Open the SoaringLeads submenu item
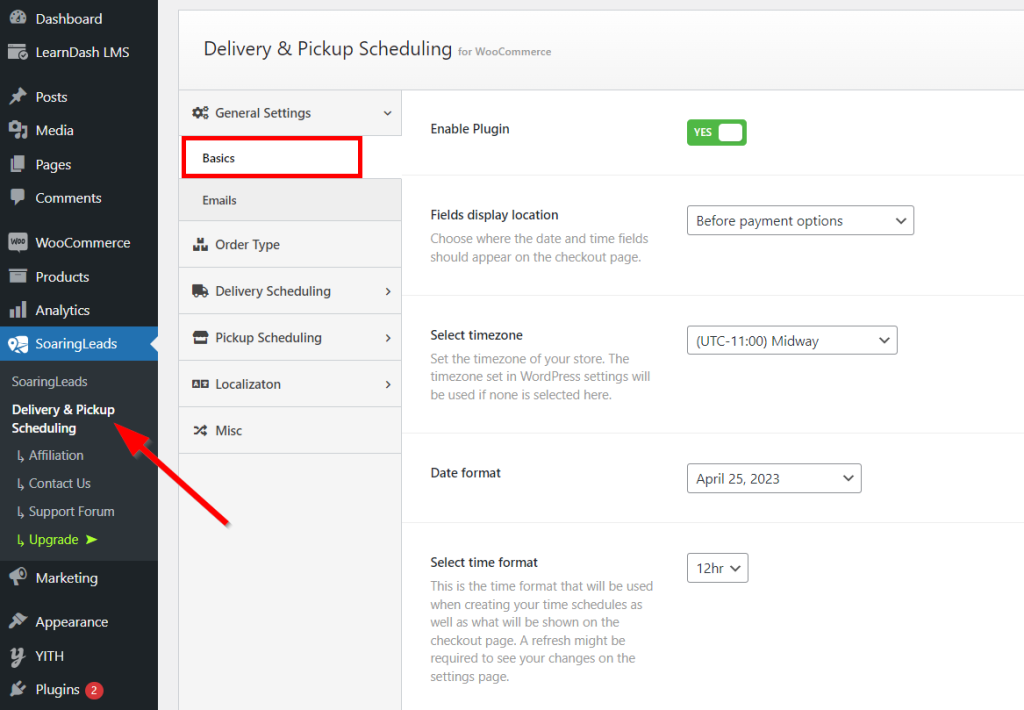This screenshot has width=1024, height=710. (50, 381)
